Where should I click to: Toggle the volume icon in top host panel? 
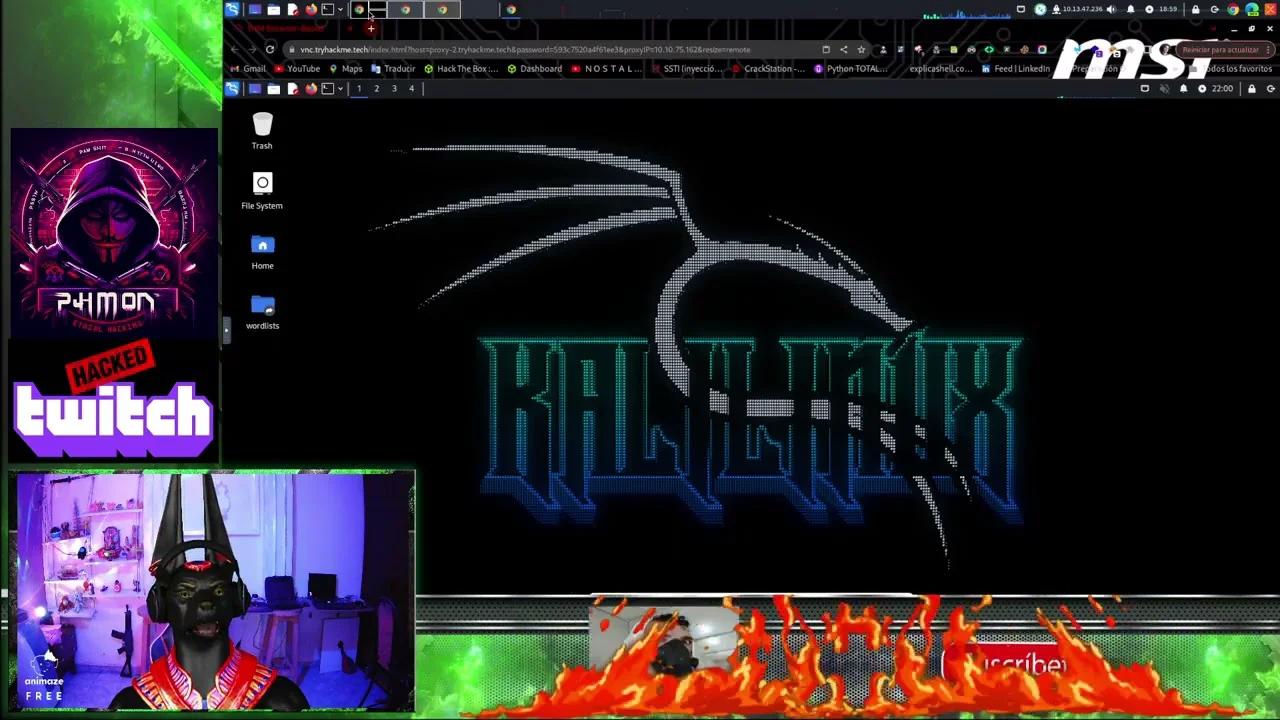(1111, 10)
